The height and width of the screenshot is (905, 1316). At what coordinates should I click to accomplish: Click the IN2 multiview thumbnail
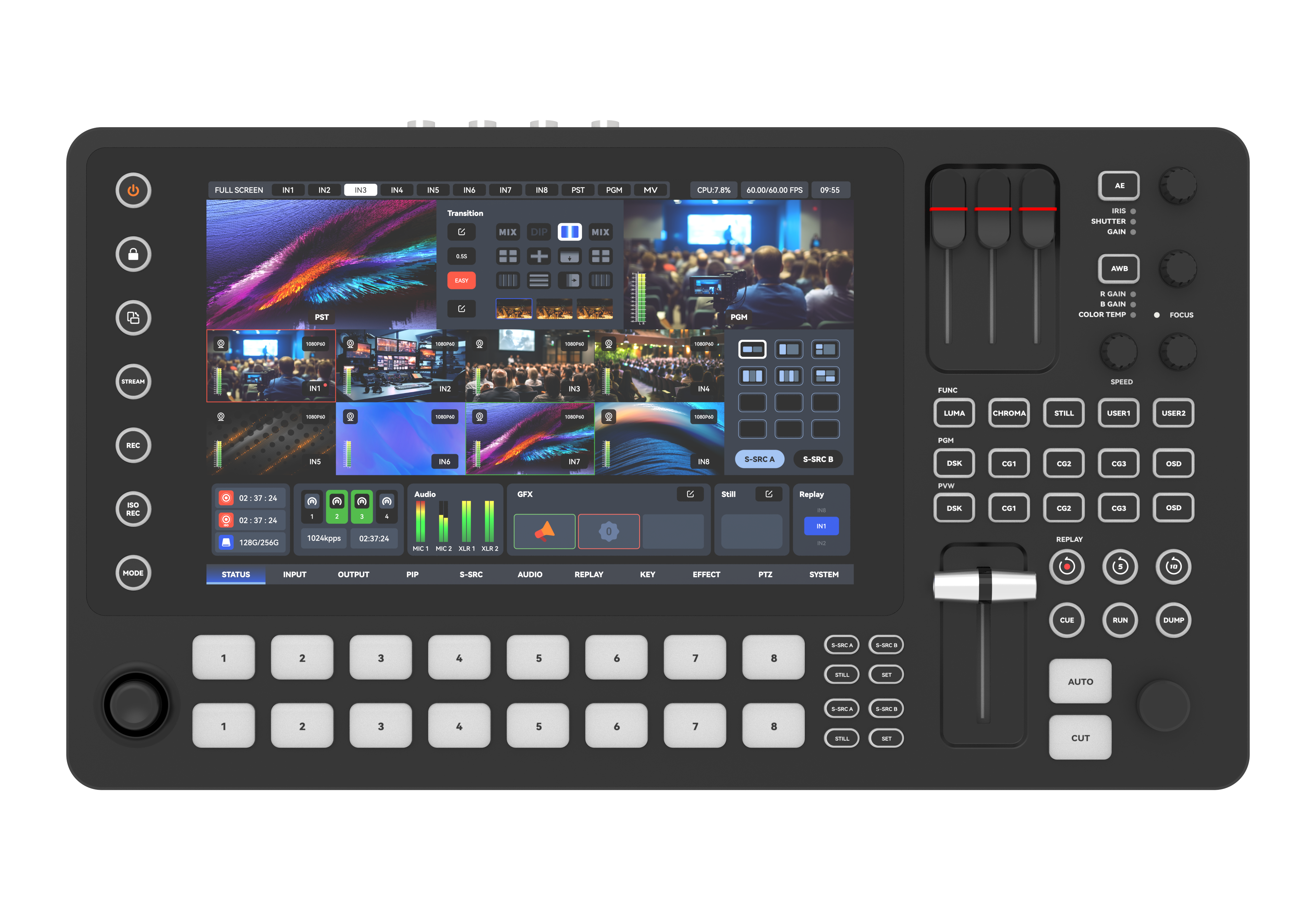[401, 366]
